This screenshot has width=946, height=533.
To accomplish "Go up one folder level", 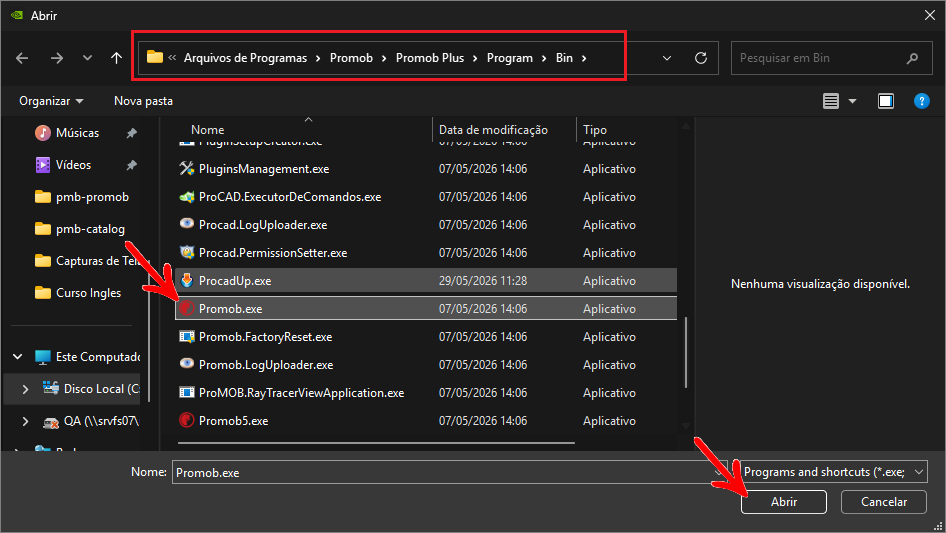I will tap(116, 58).
